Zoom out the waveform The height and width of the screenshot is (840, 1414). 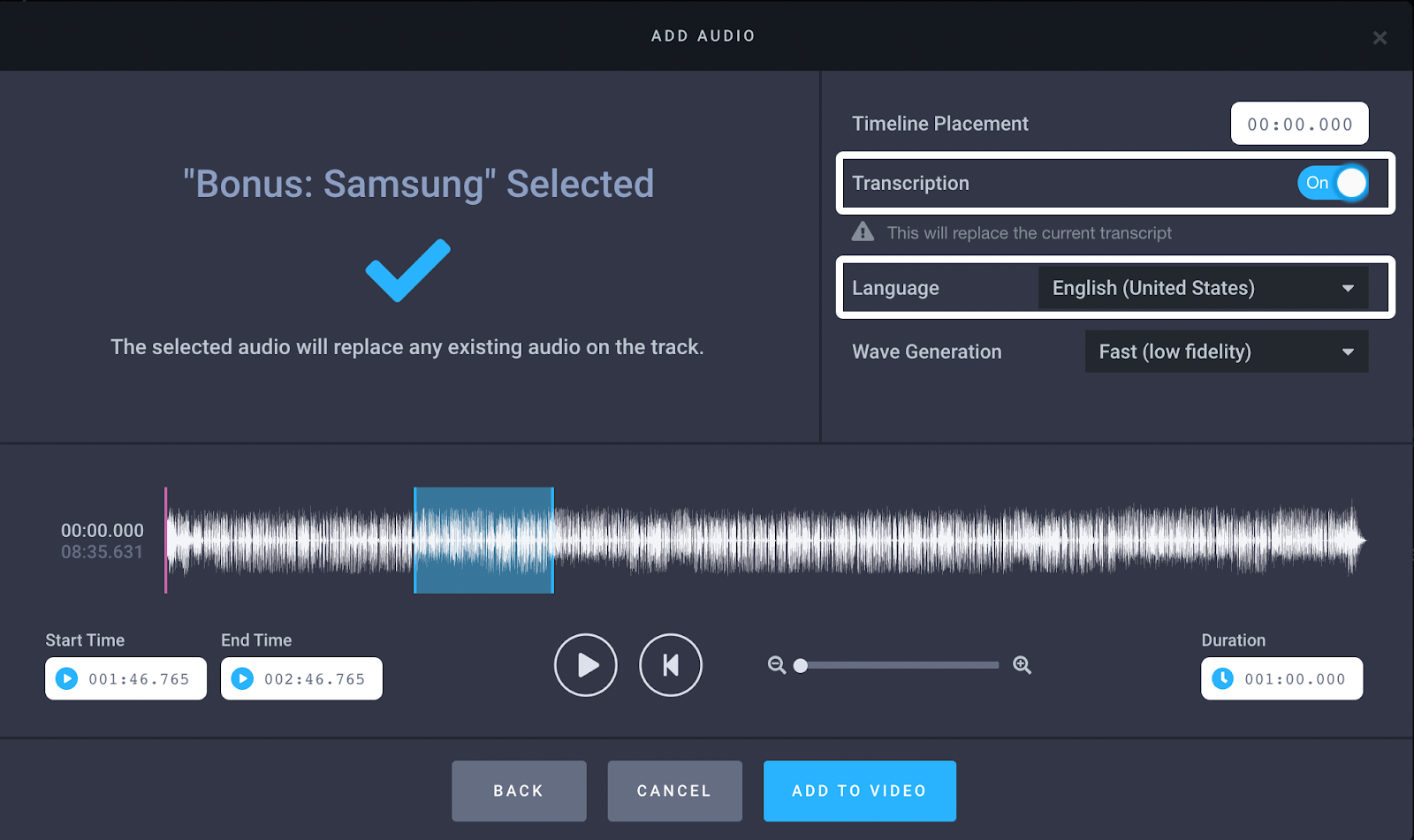(777, 665)
